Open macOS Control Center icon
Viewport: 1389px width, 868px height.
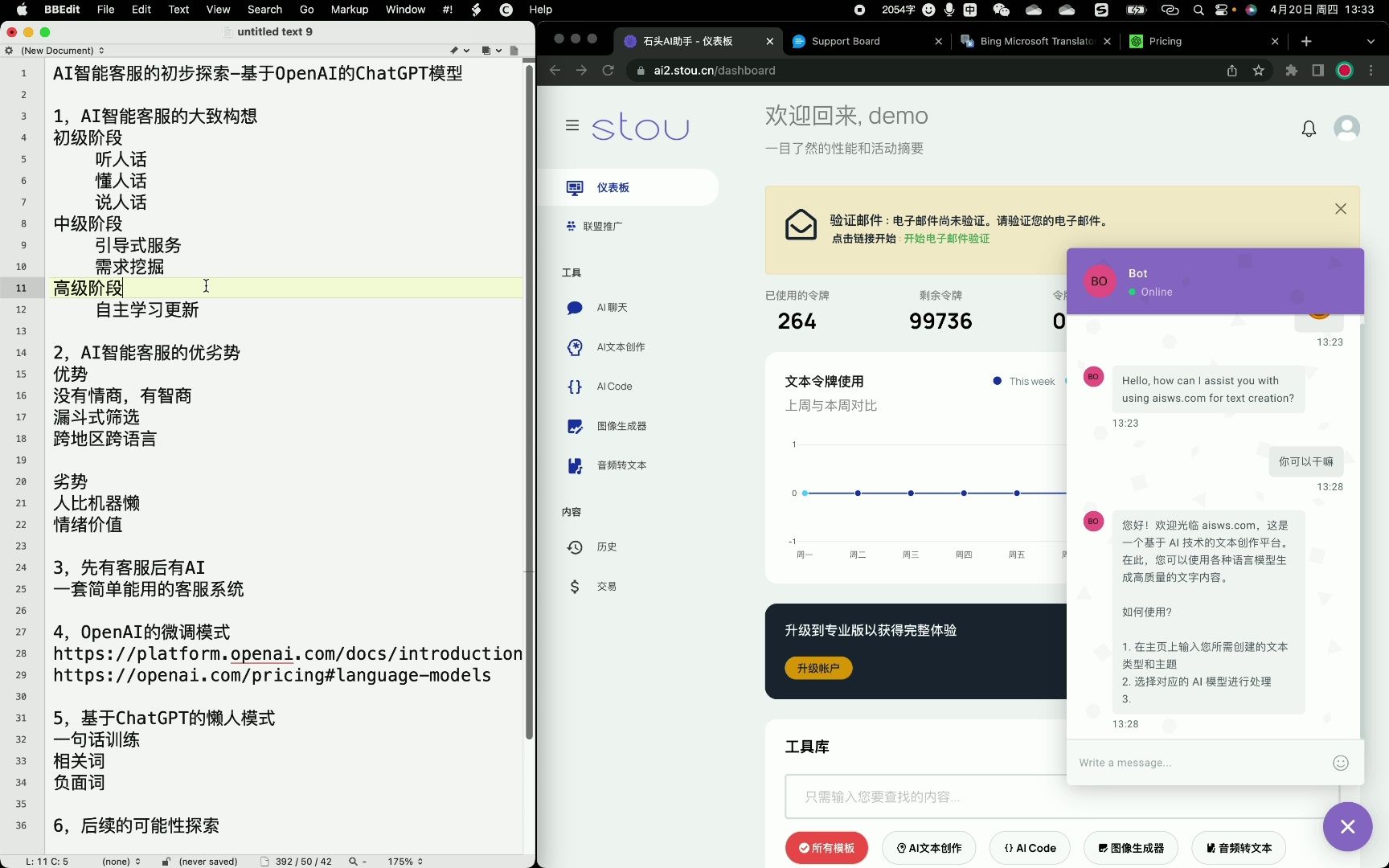tap(1223, 10)
